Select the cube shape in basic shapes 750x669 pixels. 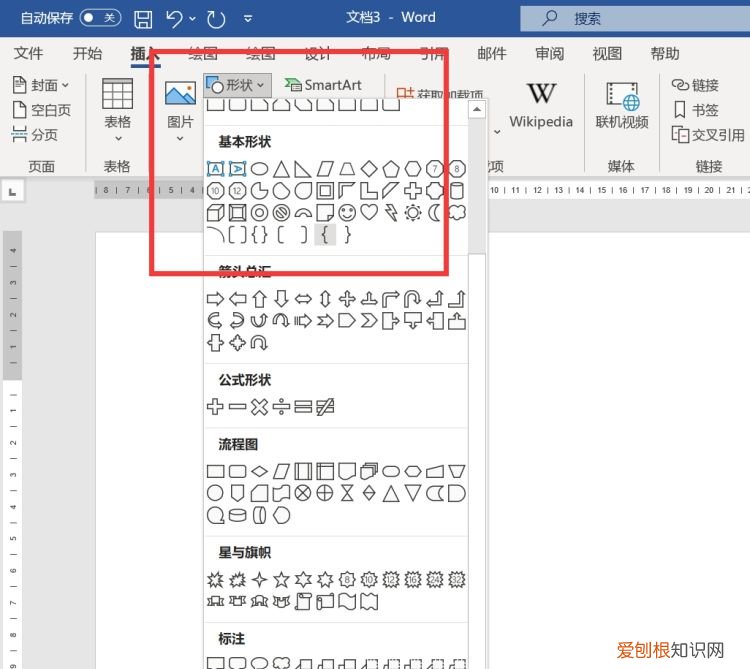coord(215,213)
